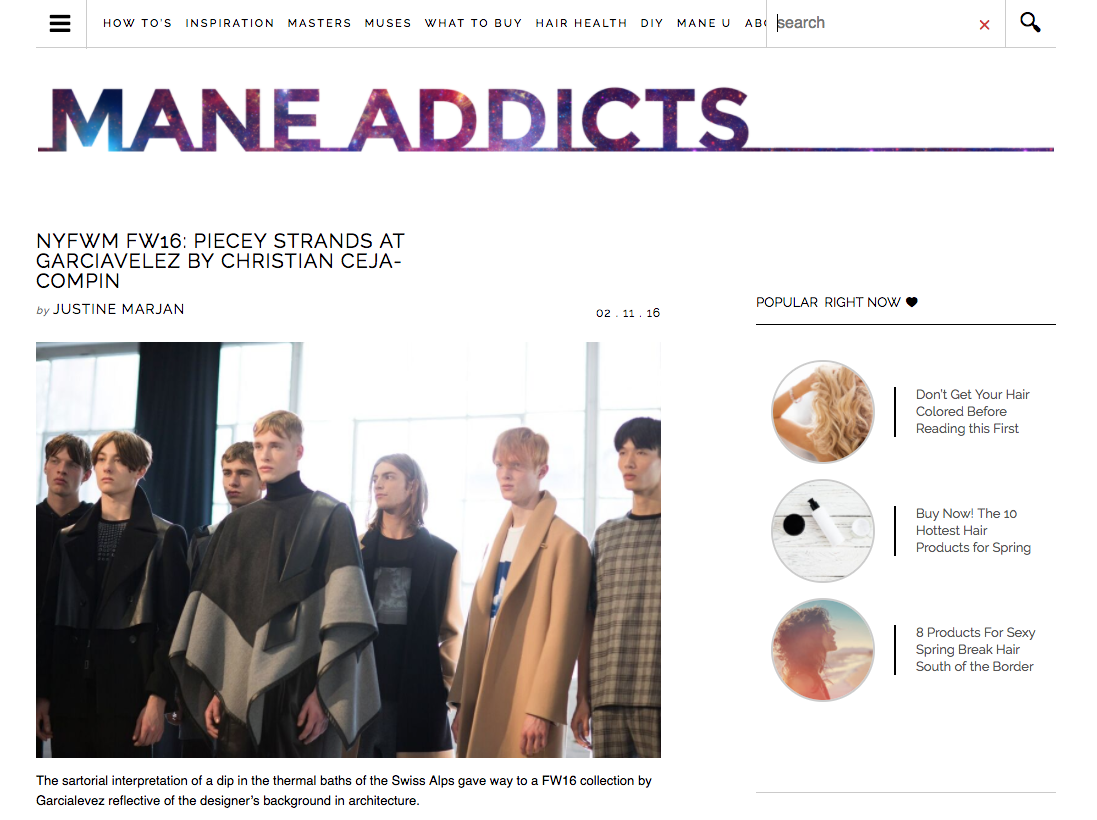Navigate to What To Buy
The width and height of the screenshot is (1097, 820).
pos(473,23)
